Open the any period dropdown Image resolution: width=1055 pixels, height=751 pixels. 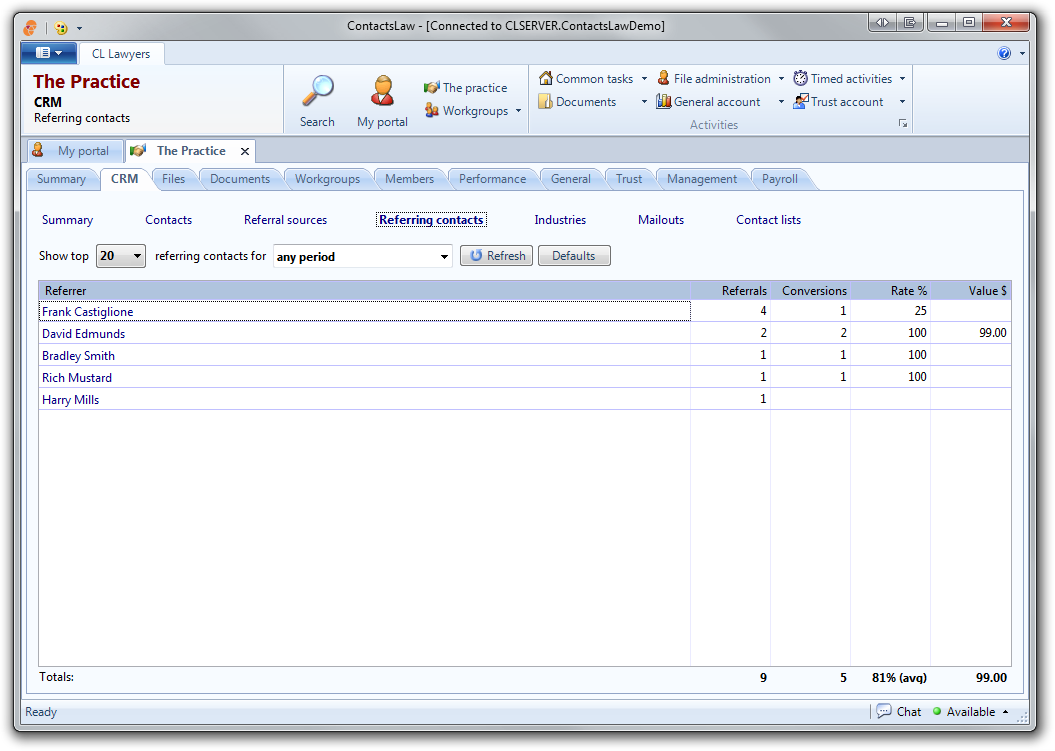pyautogui.click(x=363, y=256)
